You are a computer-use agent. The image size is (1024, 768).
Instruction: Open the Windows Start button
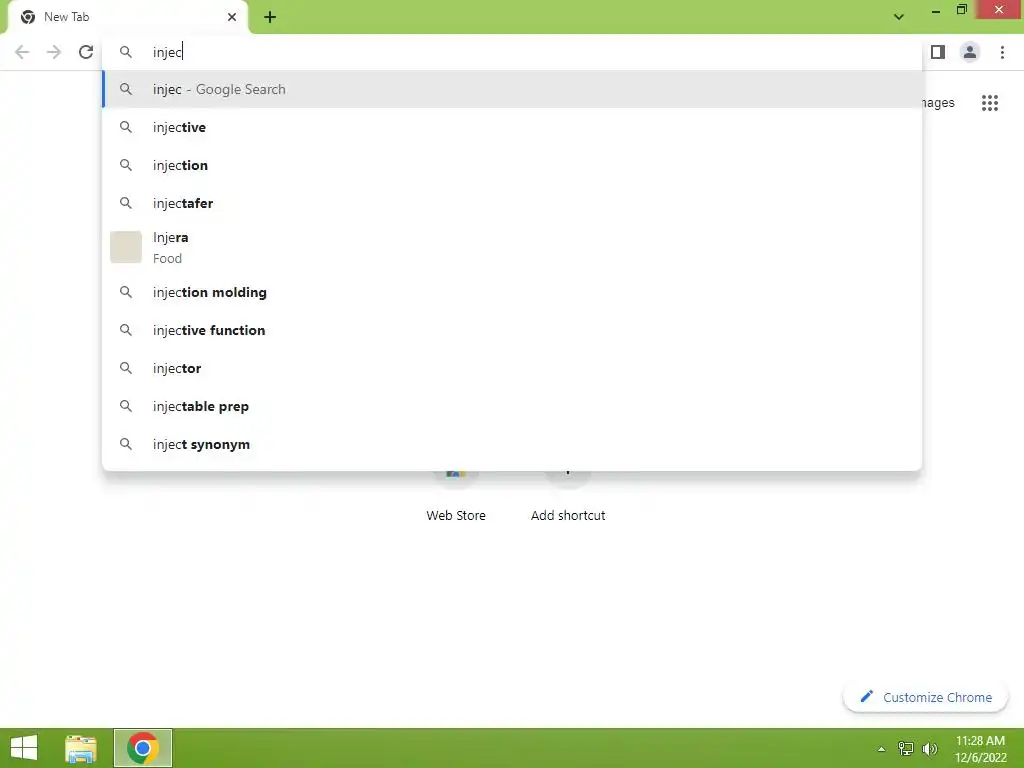(24, 748)
